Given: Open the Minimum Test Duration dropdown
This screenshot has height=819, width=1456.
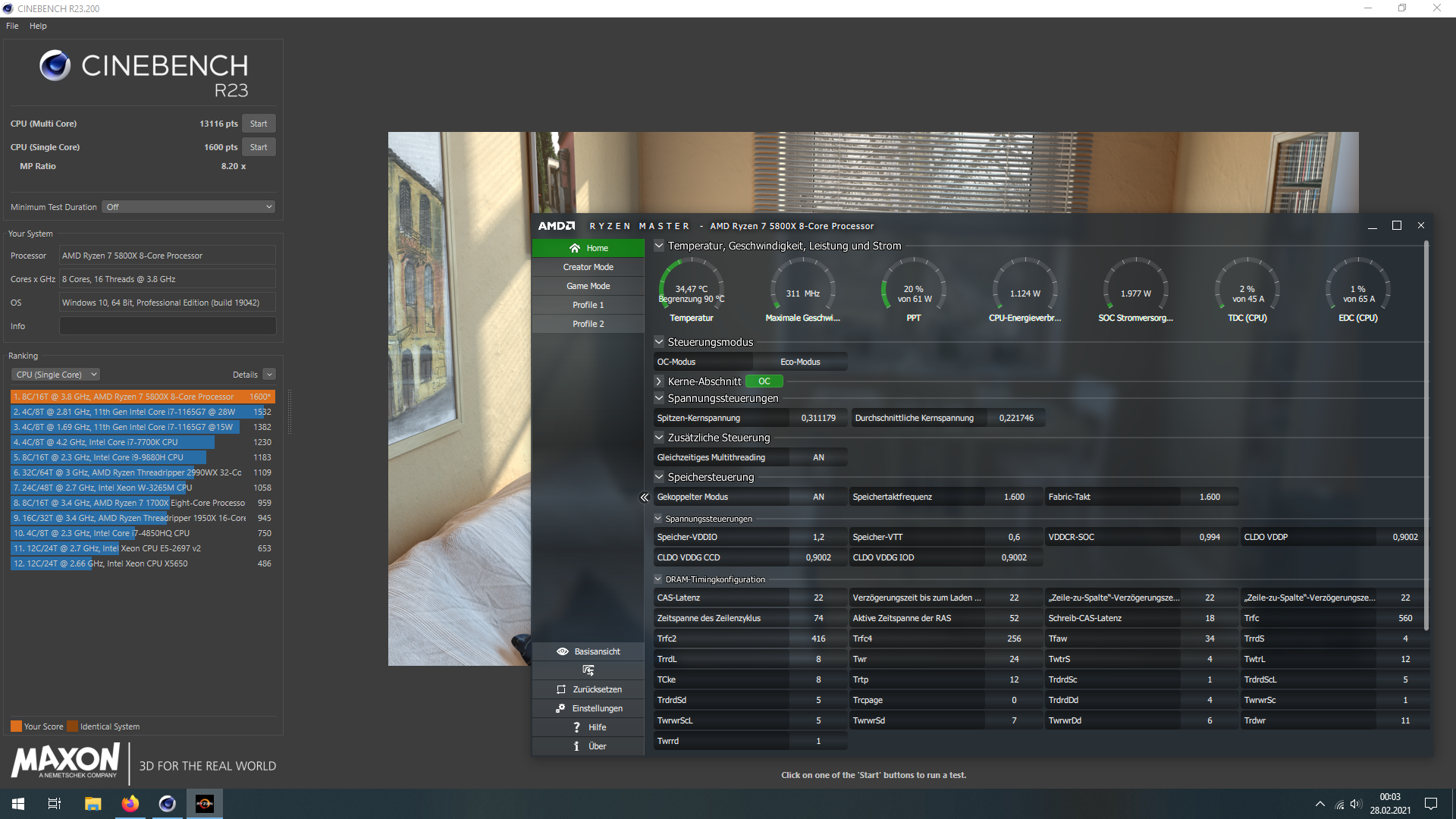Looking at the screenshot, I should tap(188, 207).
